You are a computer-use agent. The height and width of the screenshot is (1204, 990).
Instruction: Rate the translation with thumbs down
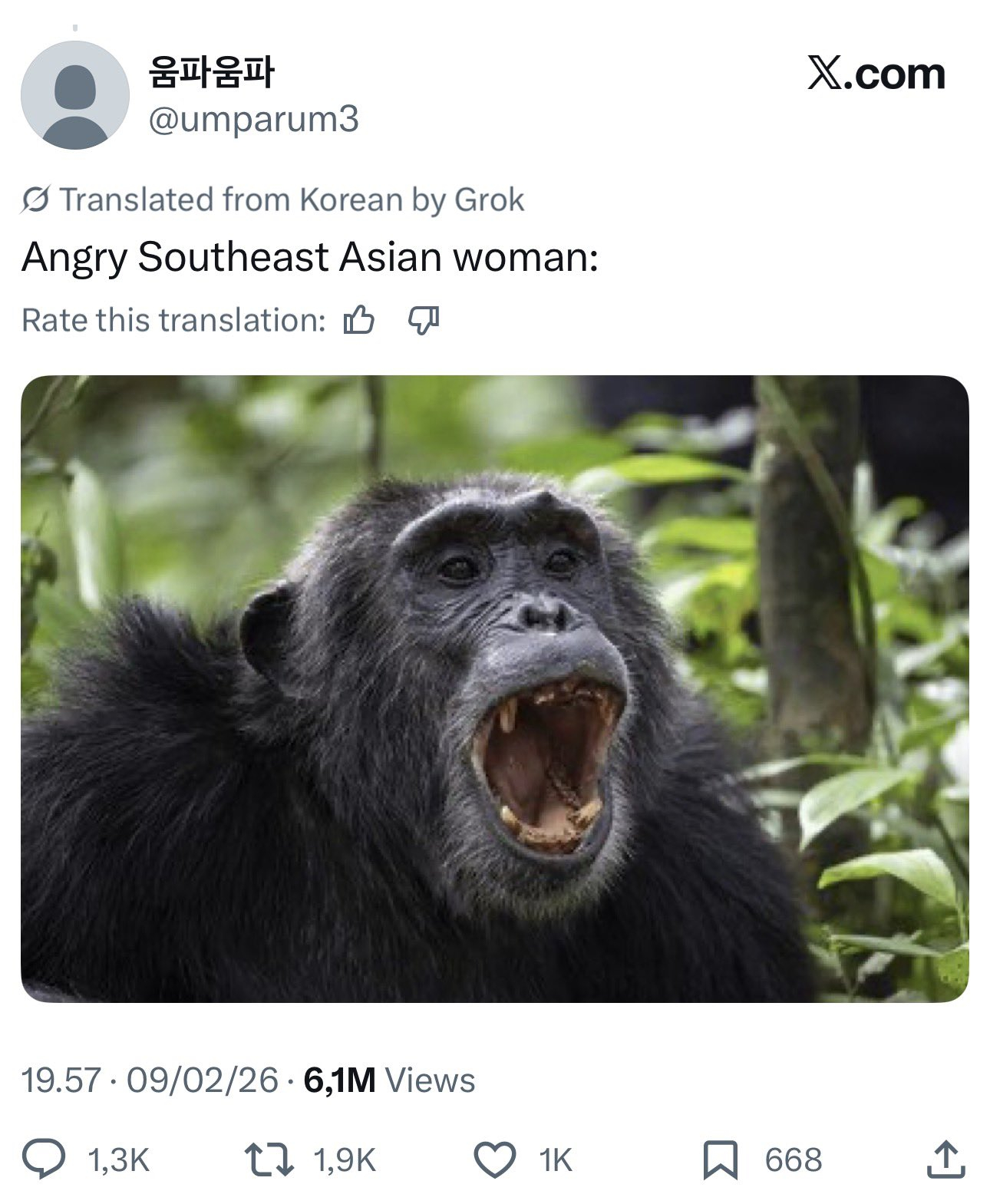(422, 320)
